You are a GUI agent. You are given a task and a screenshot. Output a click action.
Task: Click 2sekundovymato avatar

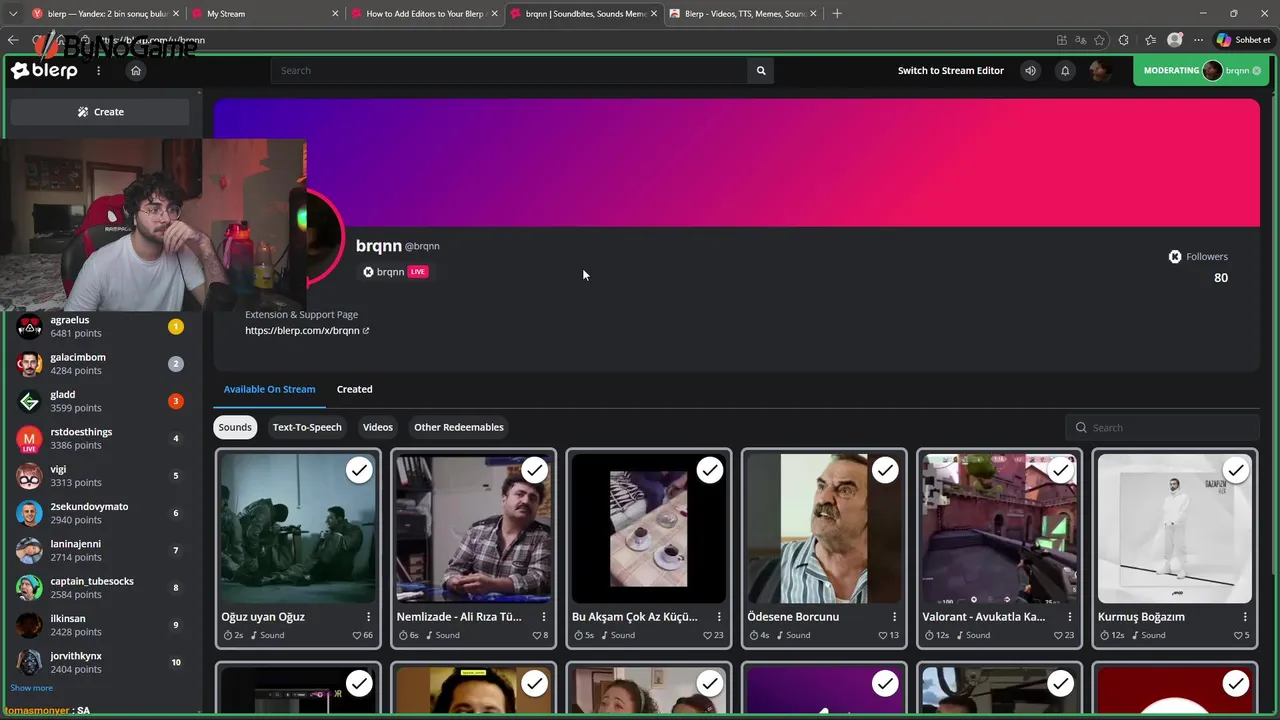29,513
